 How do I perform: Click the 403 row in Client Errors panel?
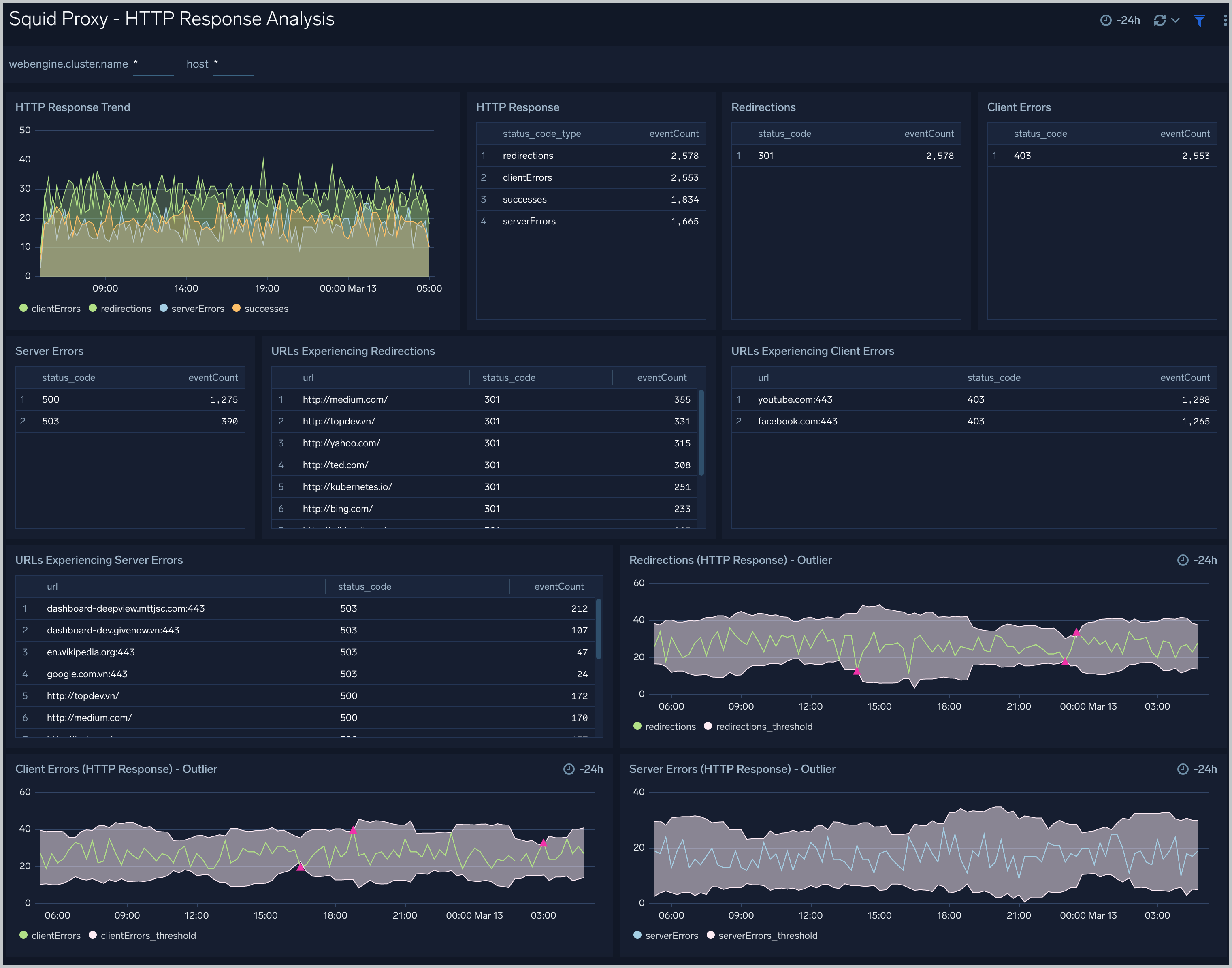click(1102, 156)
